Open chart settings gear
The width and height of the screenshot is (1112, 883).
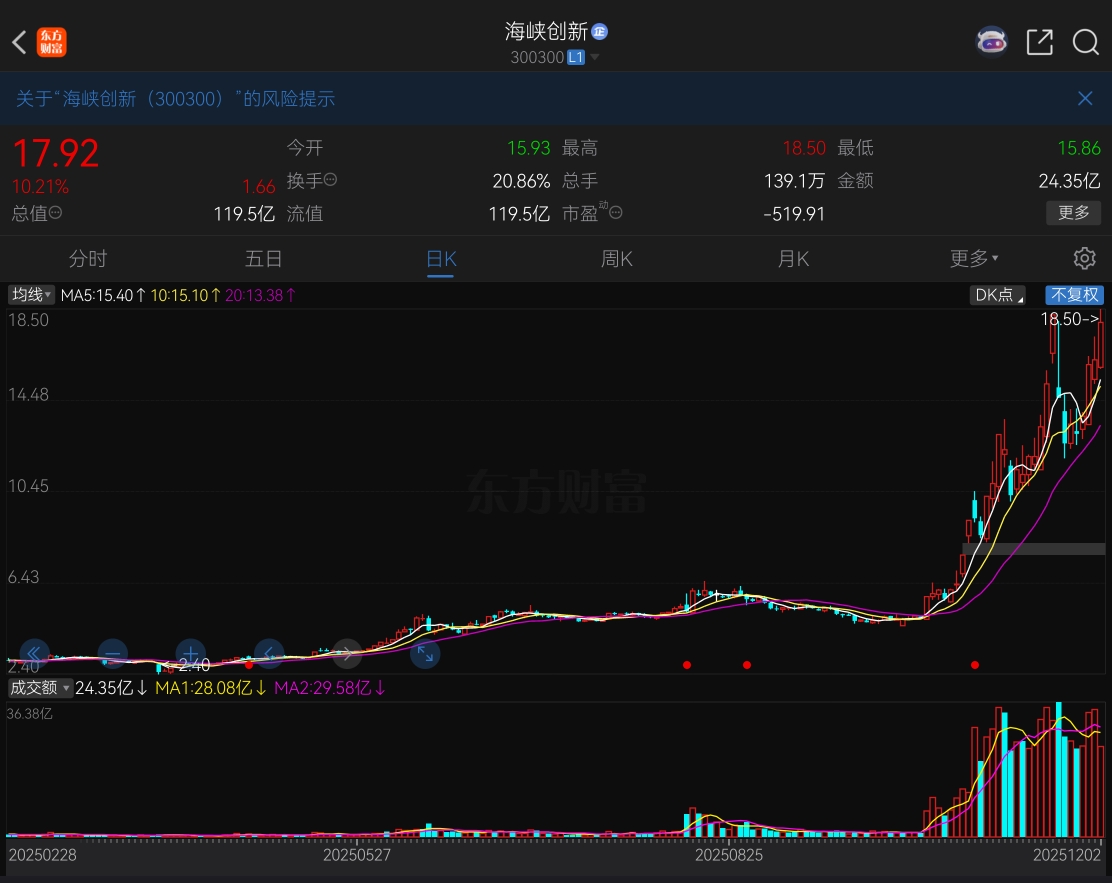1084,258
